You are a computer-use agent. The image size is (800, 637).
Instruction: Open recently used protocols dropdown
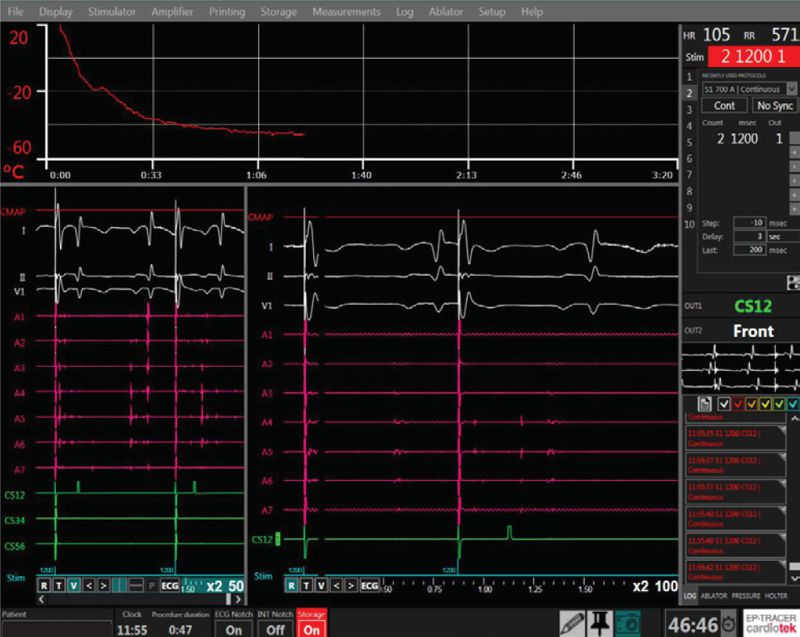[x=792, y=89]
